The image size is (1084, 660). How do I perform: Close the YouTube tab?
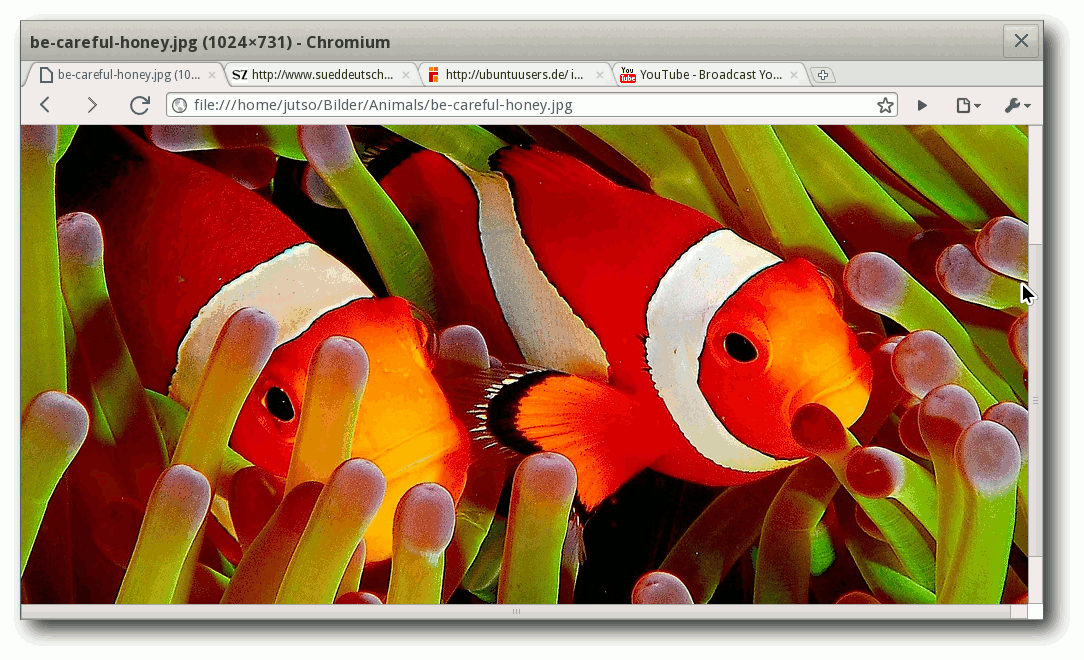(795, 75)
